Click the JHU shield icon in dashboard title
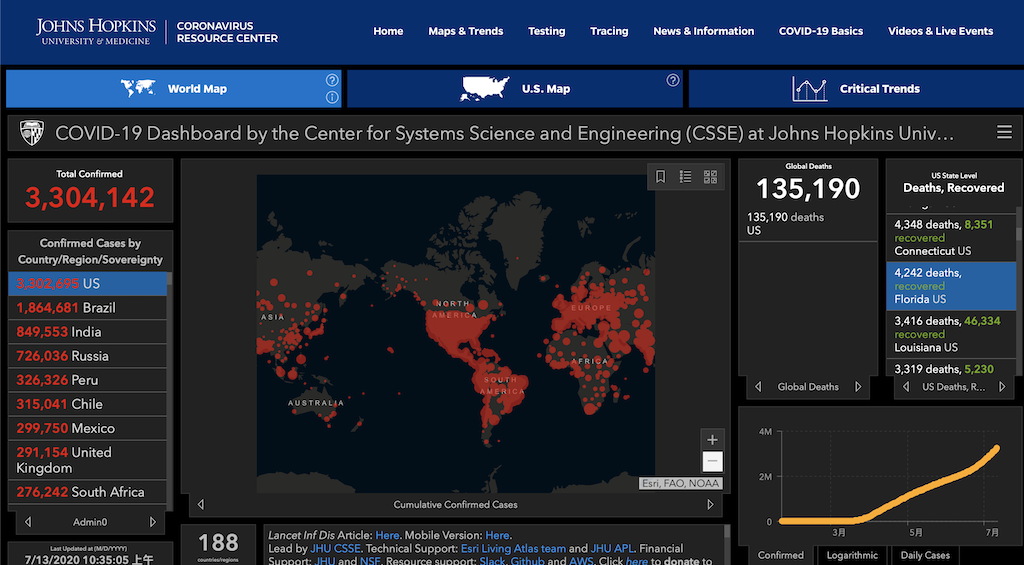Screen dimensions: 1024x565 (31, 133)
